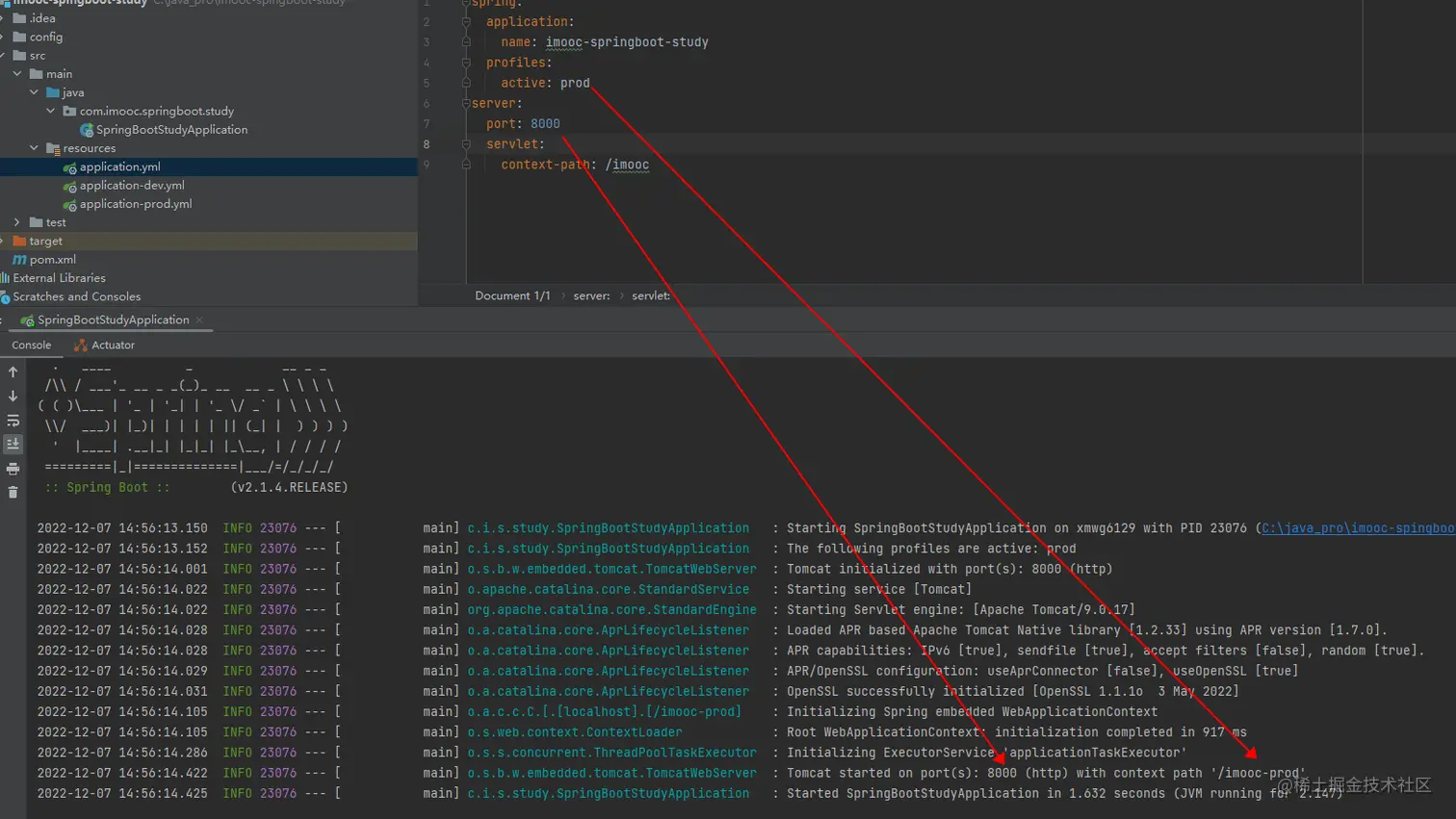1456x819 pixels.
Task: Close the SpringBootStudyApplication run tab
Action: [x=199, y=320]
